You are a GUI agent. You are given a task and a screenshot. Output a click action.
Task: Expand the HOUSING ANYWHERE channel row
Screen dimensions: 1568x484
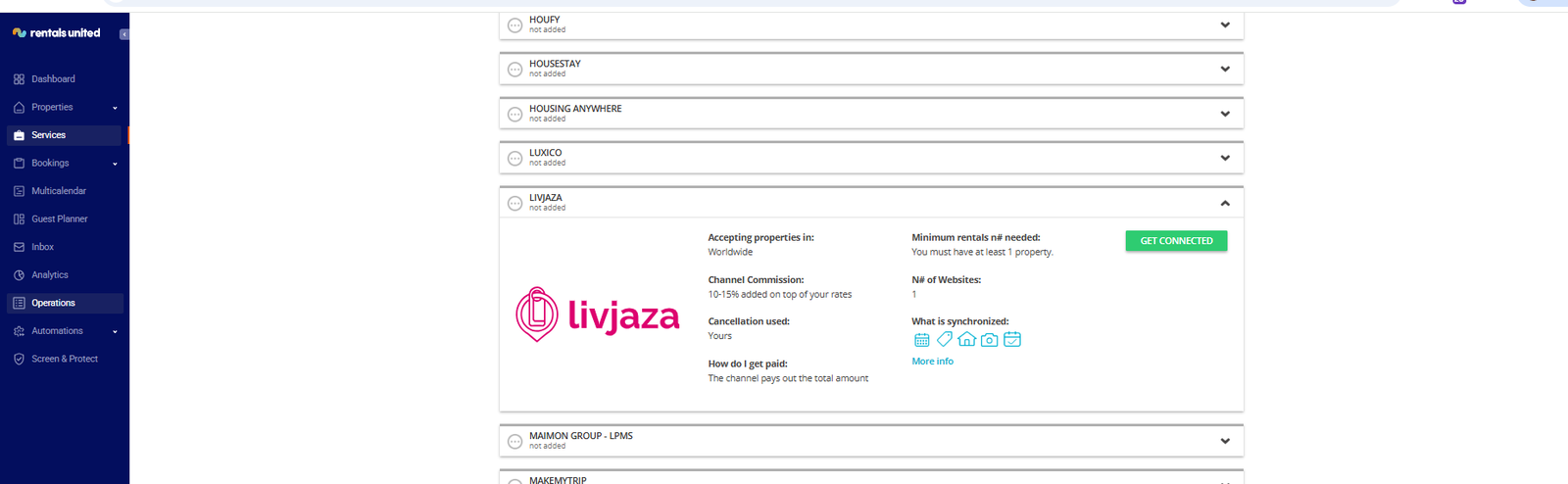(x=1225, y=114)
